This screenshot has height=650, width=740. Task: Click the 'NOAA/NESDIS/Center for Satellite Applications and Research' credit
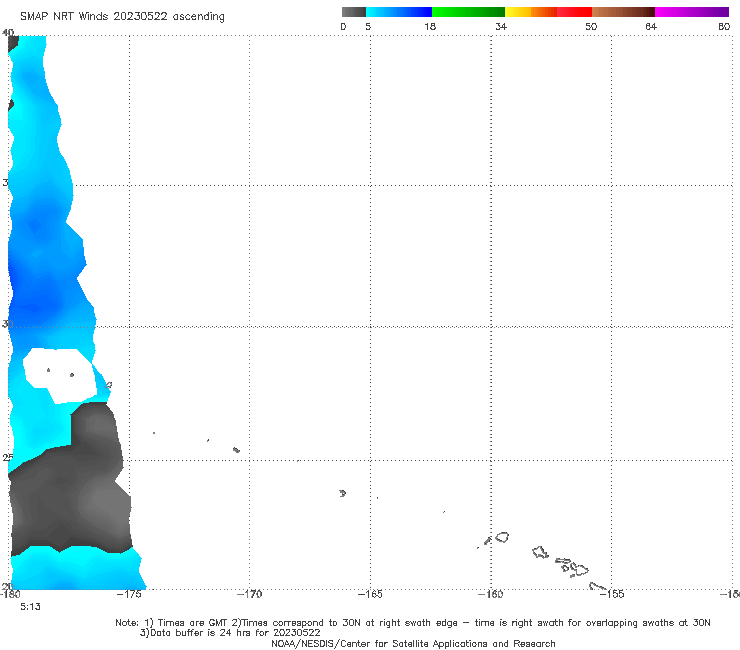[x=413, y=644]
